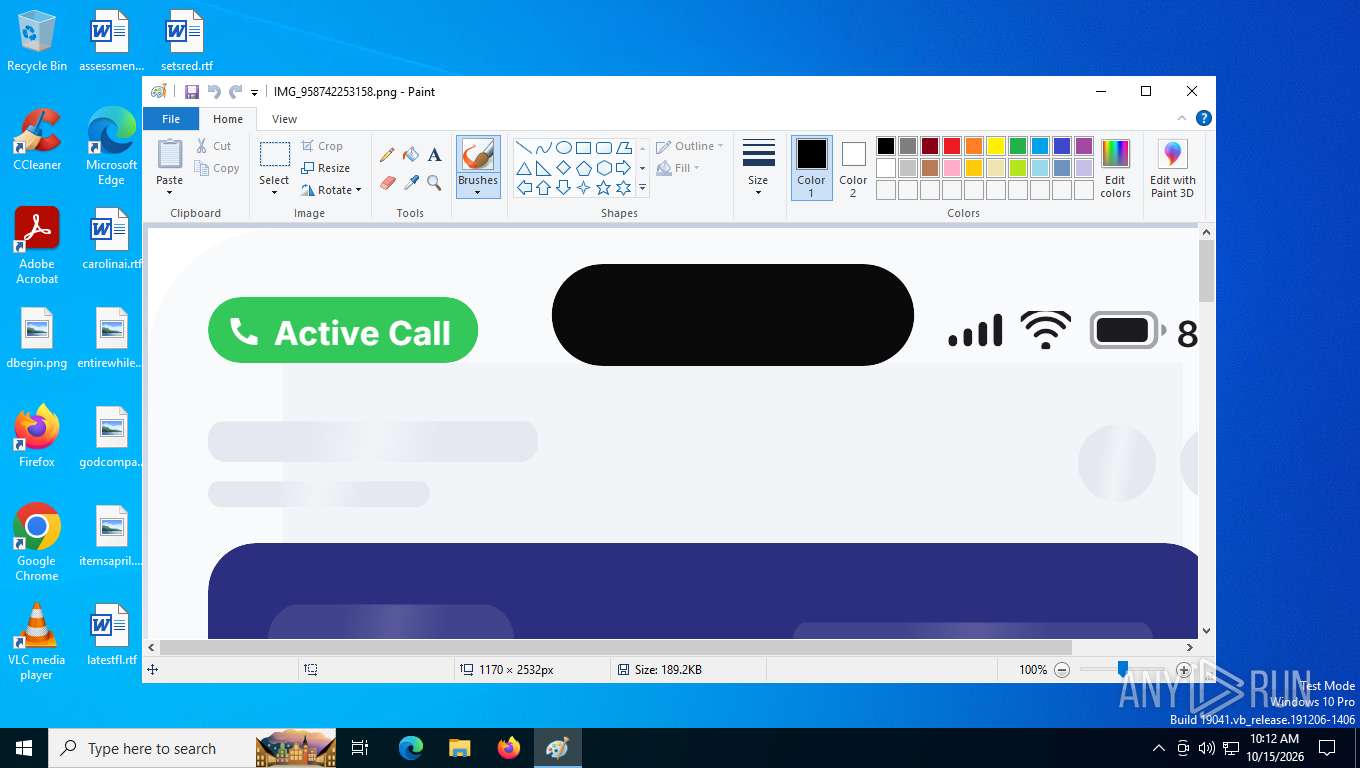
Task: Click the Resize button
Action: 326,168
